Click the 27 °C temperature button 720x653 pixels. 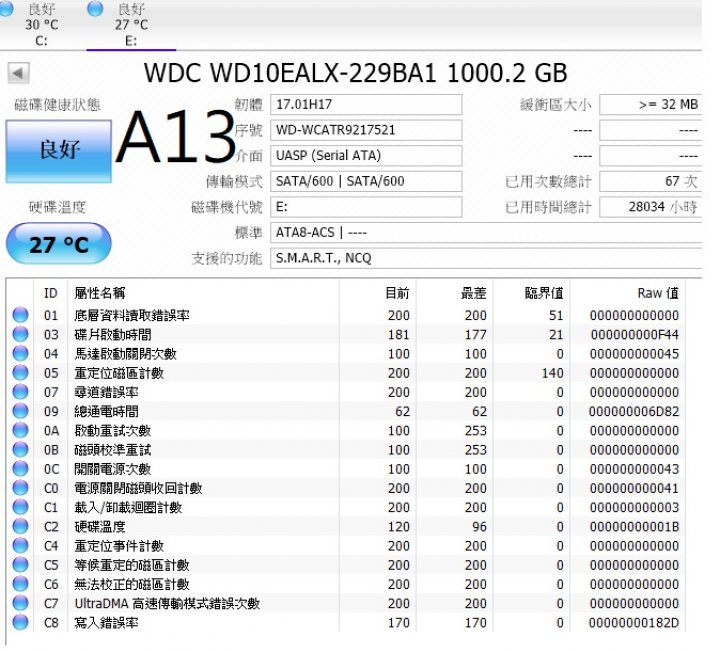[59, 243]
